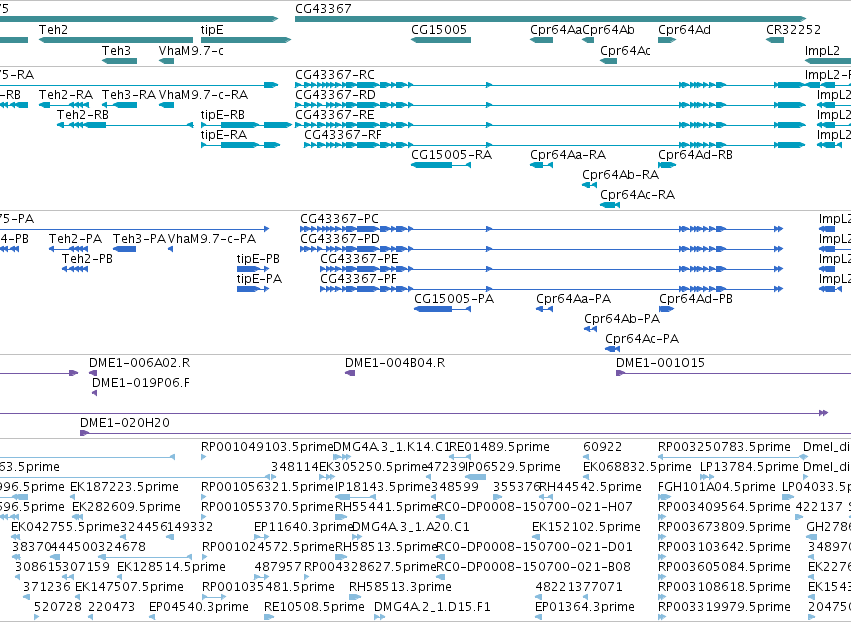Click the CG43367 gene label
Image resolution: width=851 pixels, height=622 pixels.
point(323,9)
